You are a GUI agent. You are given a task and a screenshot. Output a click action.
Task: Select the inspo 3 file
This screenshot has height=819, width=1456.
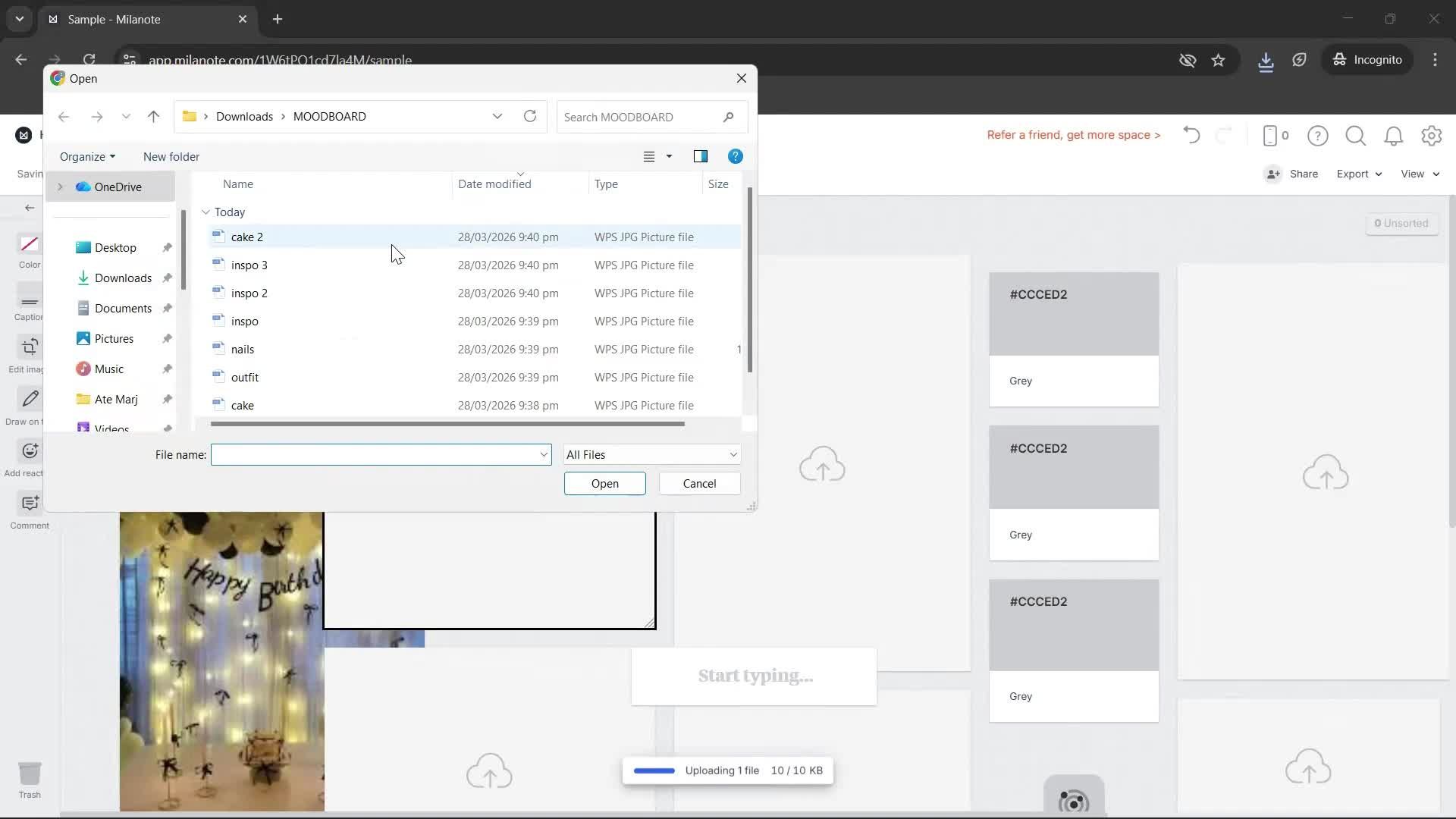[249, 265]
